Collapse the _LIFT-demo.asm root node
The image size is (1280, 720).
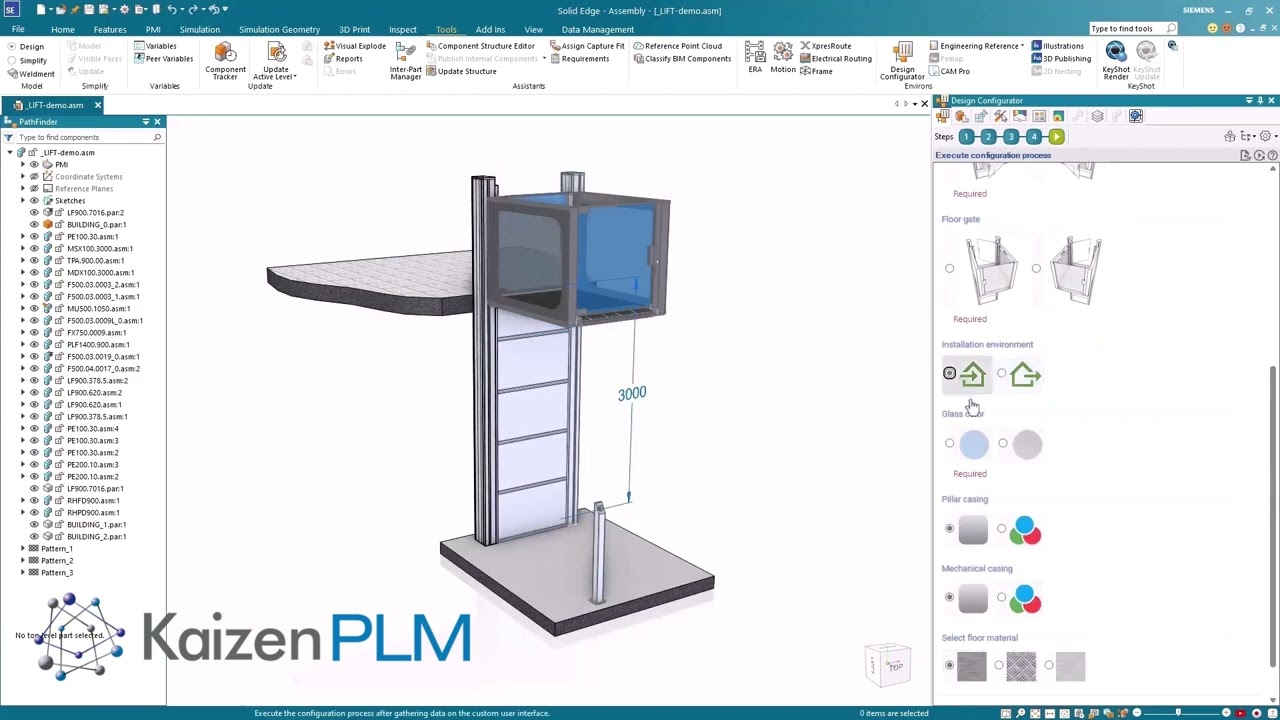tap(10, 153)
